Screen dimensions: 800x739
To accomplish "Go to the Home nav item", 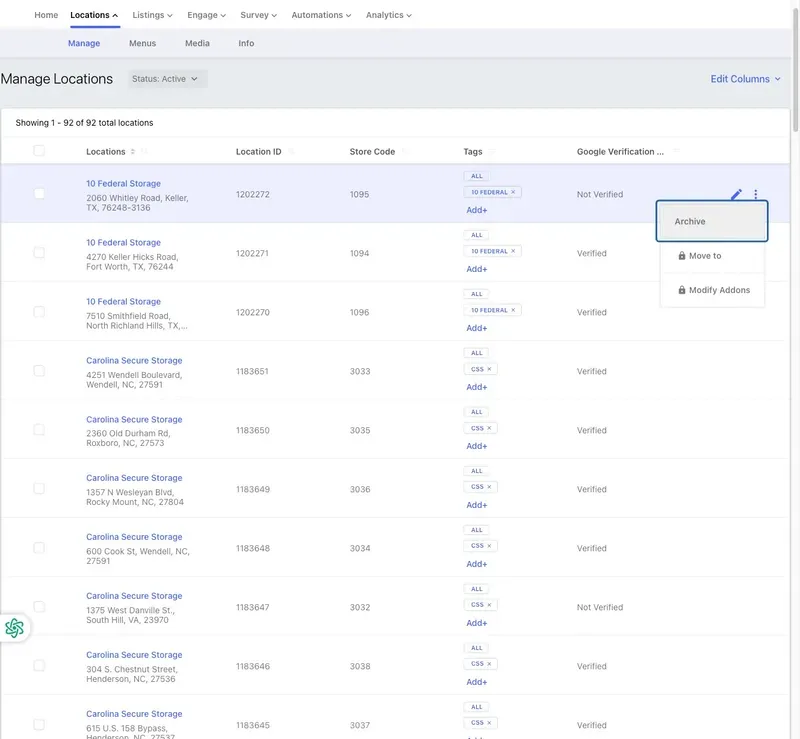I will point(46,15).
